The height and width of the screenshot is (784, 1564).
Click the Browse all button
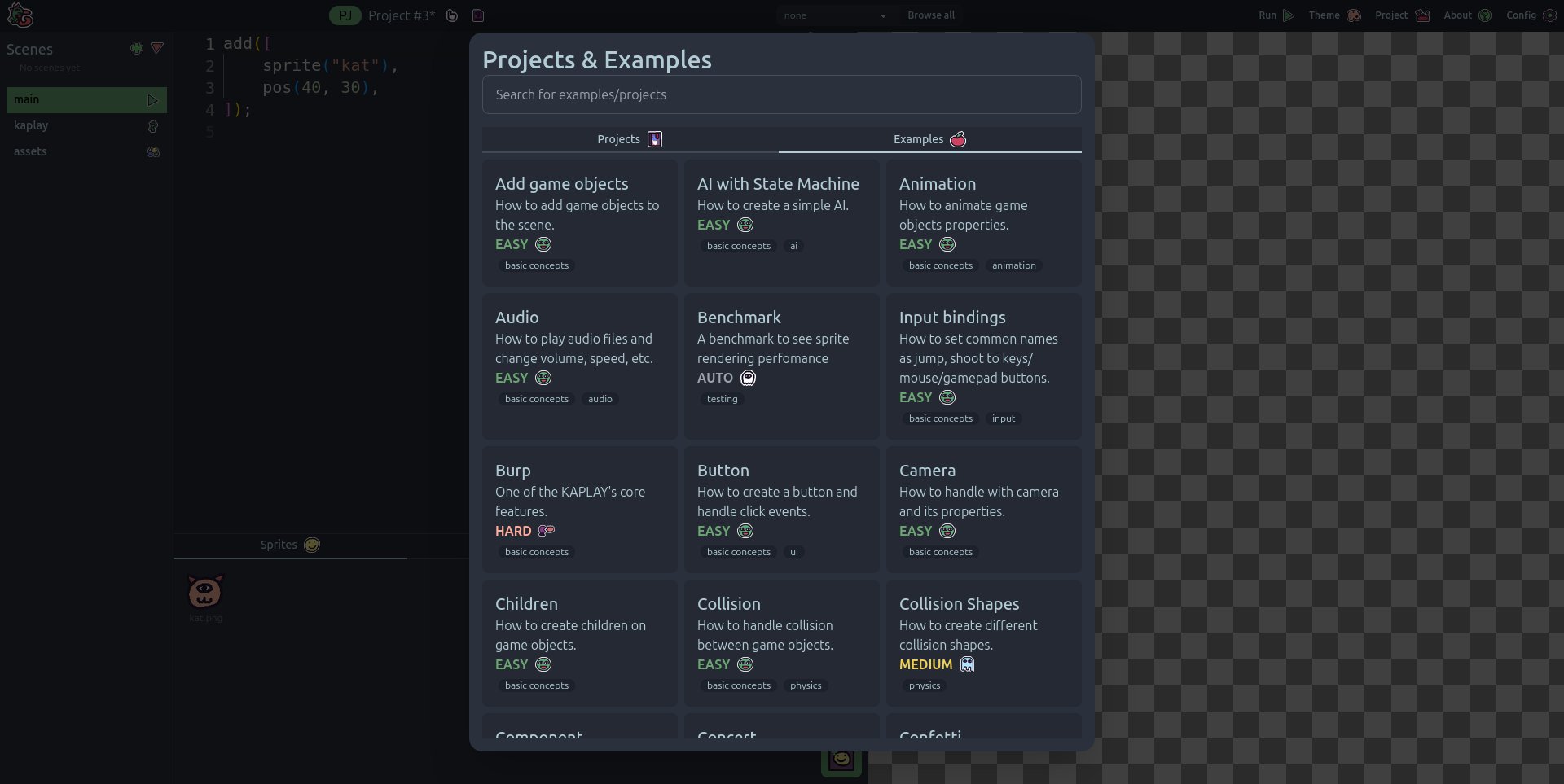coord(931,15)
